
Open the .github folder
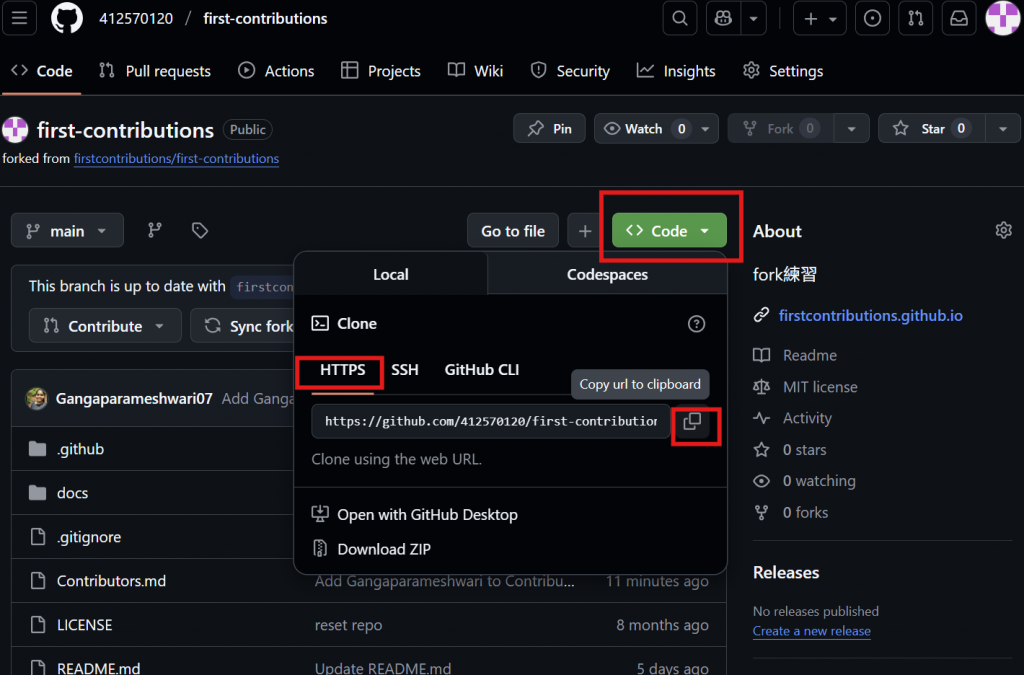pos(80,449)
